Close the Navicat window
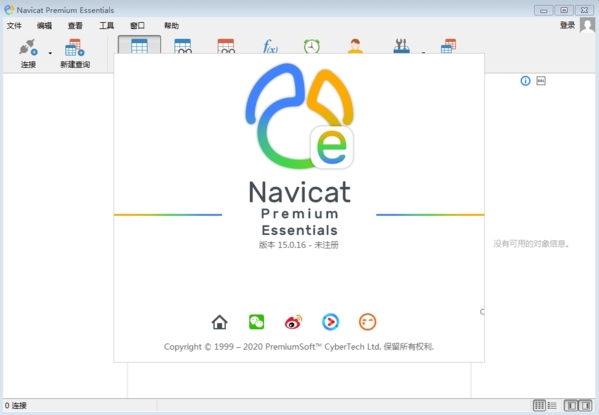The image size is (599, 415). tap(584, 10)
